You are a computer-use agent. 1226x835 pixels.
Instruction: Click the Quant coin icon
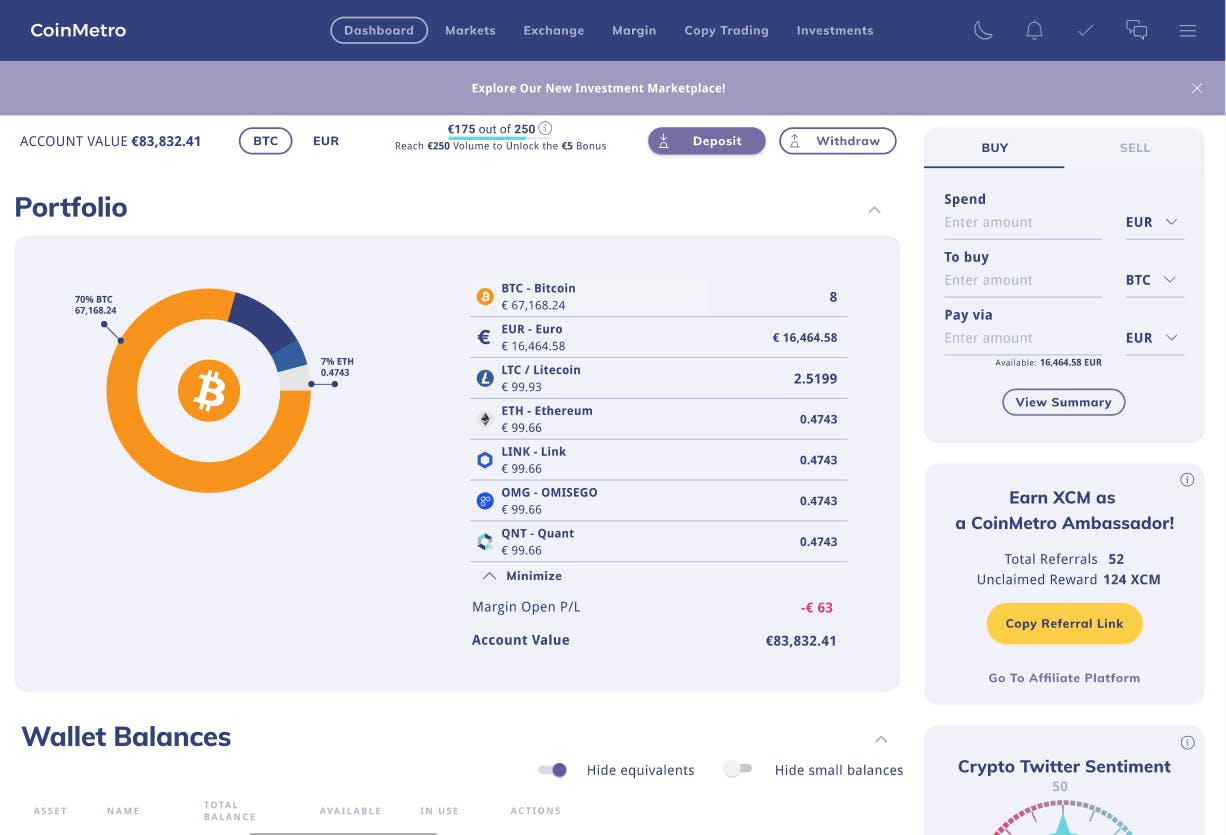point(485,542)
